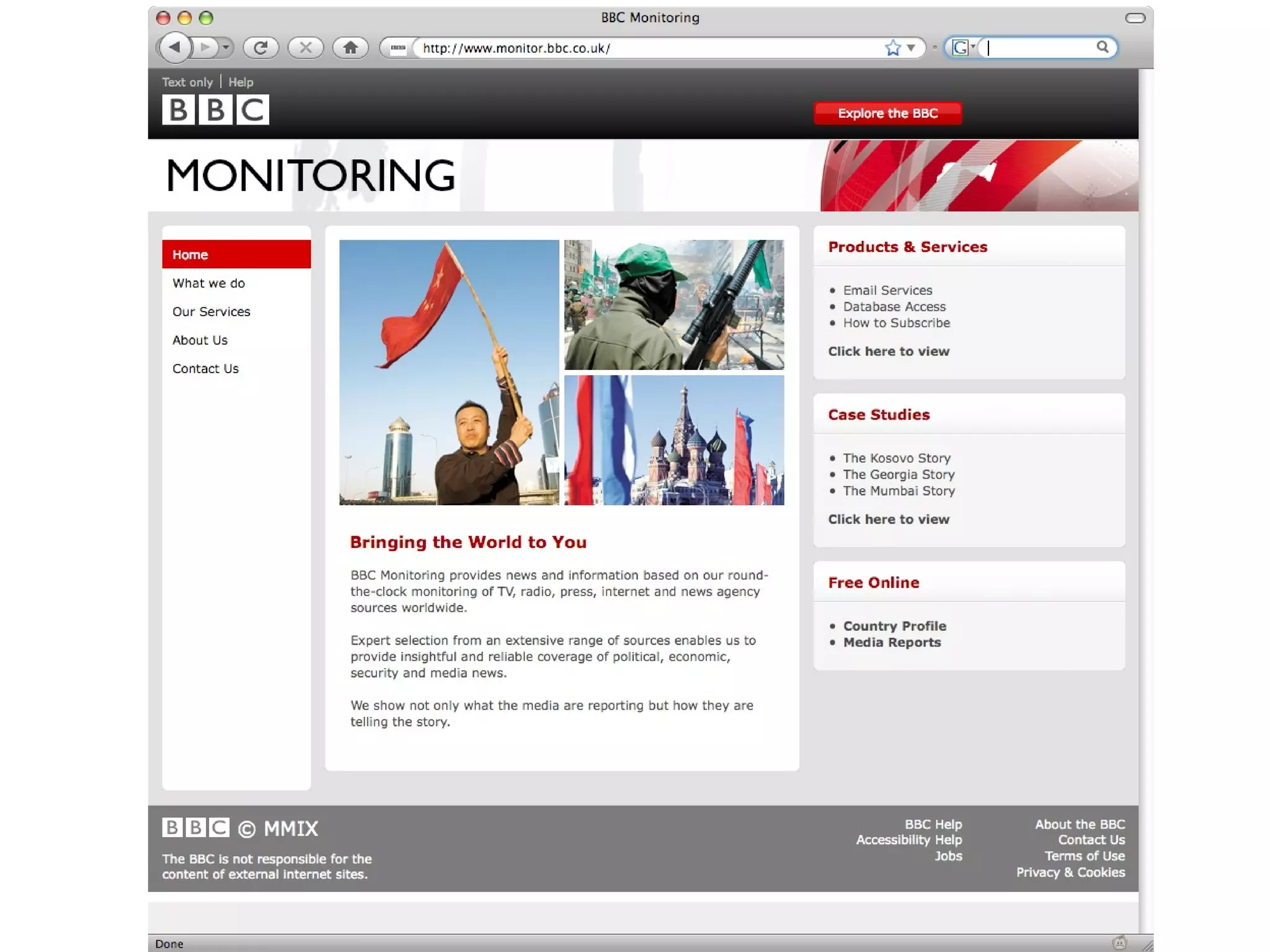Click the browser Back arrow button
Viewport: 1270px width, 952px height.
click(x=174, y=47)
